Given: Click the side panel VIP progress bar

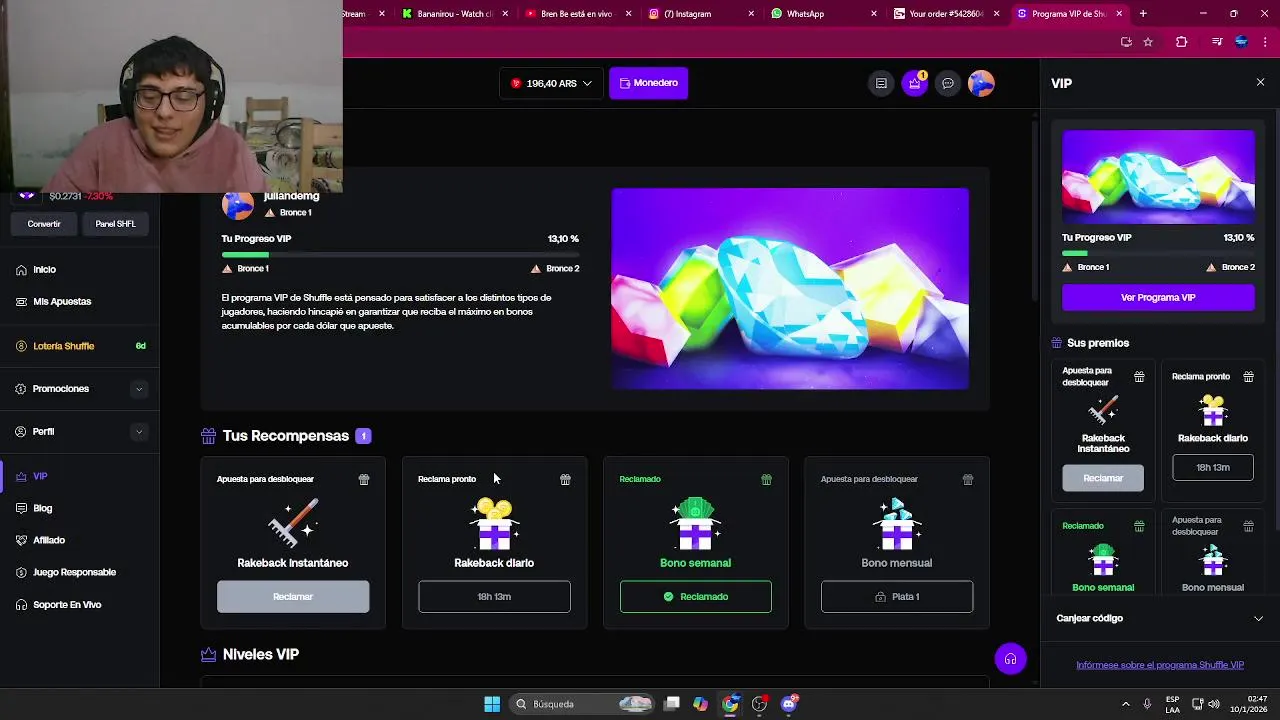Looking at the screenshot, I should [1158, 254].
